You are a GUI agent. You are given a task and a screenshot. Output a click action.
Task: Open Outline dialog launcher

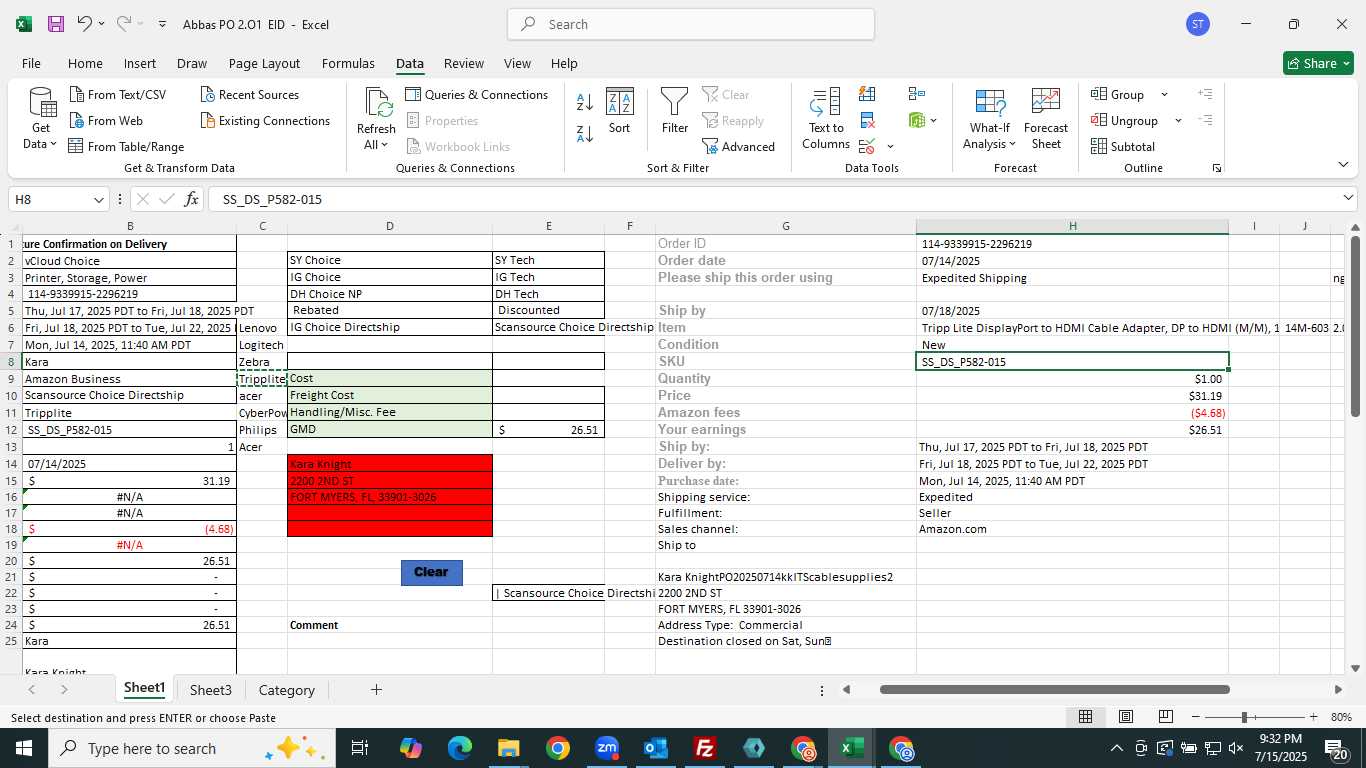1217,168
